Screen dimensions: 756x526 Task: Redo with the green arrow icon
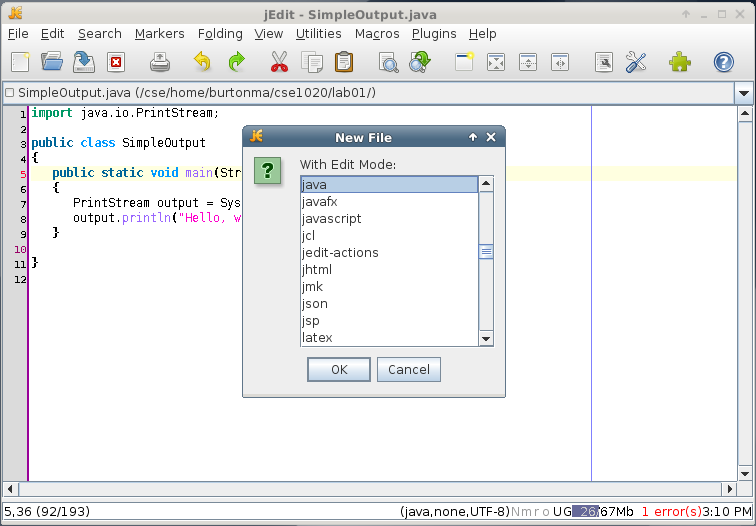(236, 62)
